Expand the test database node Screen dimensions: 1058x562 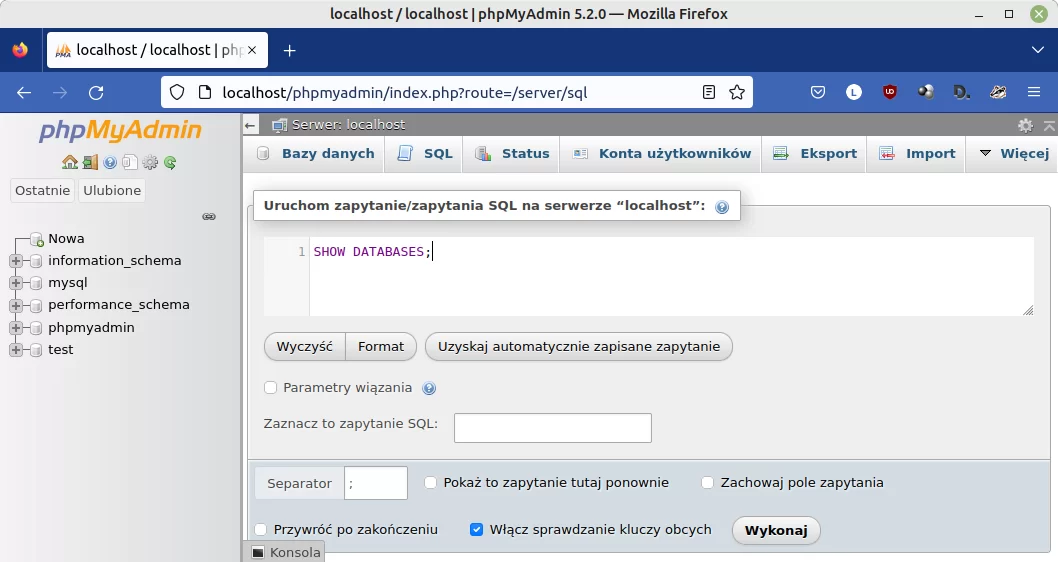pos(16,350)
